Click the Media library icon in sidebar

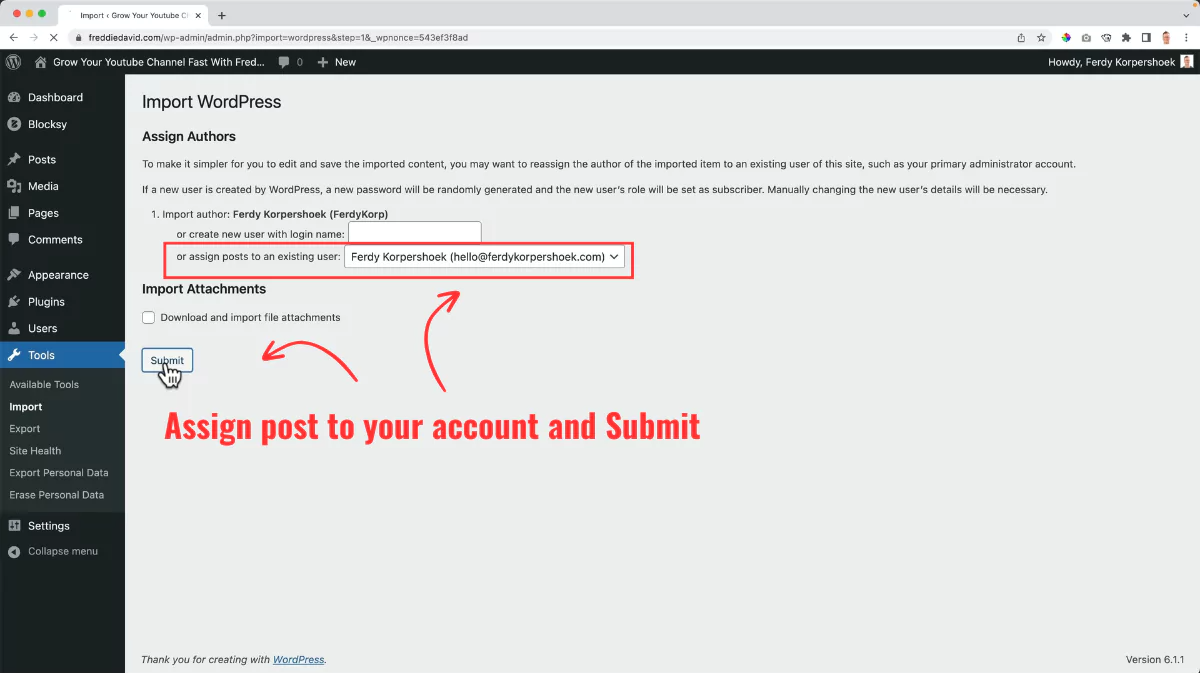[x=14, y=186]
